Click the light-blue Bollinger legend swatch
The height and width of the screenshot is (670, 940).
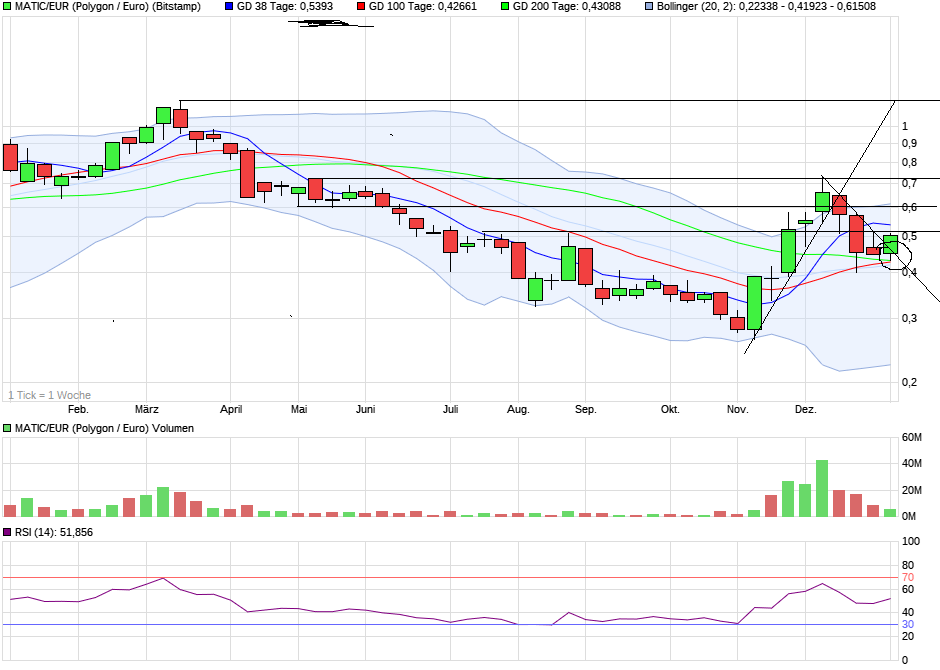pyautogui.click(x=649, y=7)
